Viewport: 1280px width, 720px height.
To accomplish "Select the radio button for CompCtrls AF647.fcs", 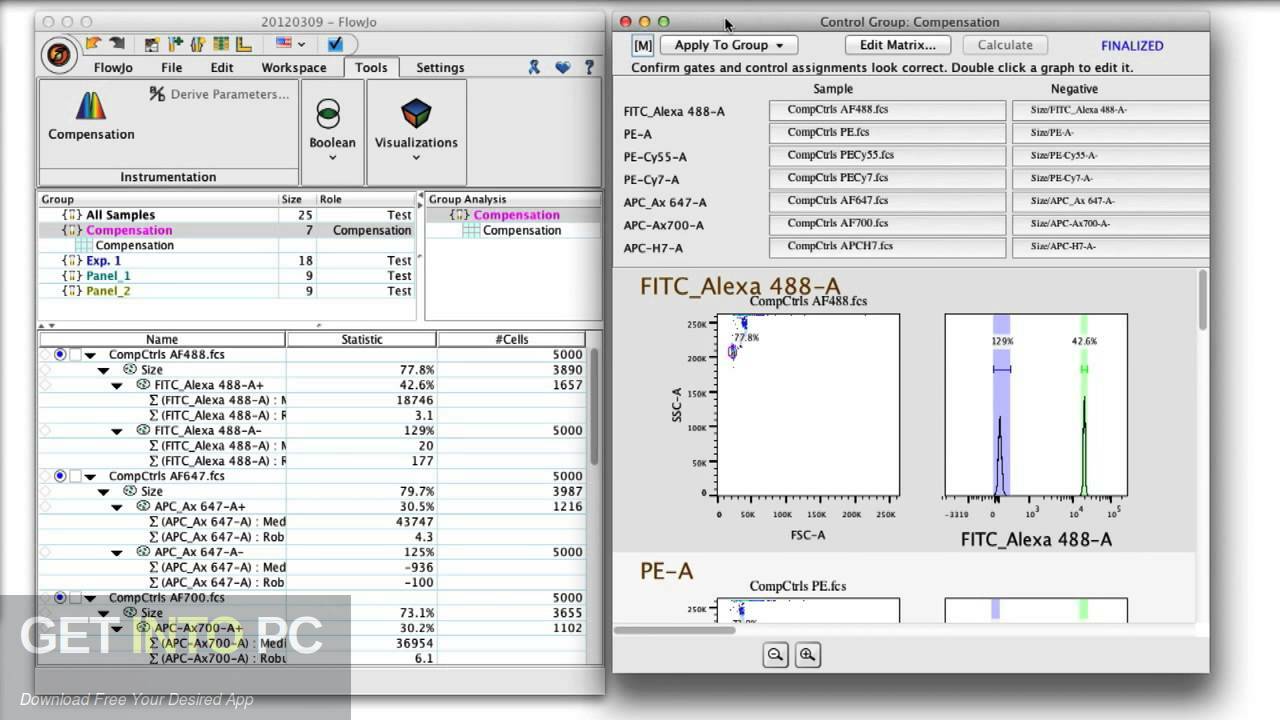I will click(60, 477).
